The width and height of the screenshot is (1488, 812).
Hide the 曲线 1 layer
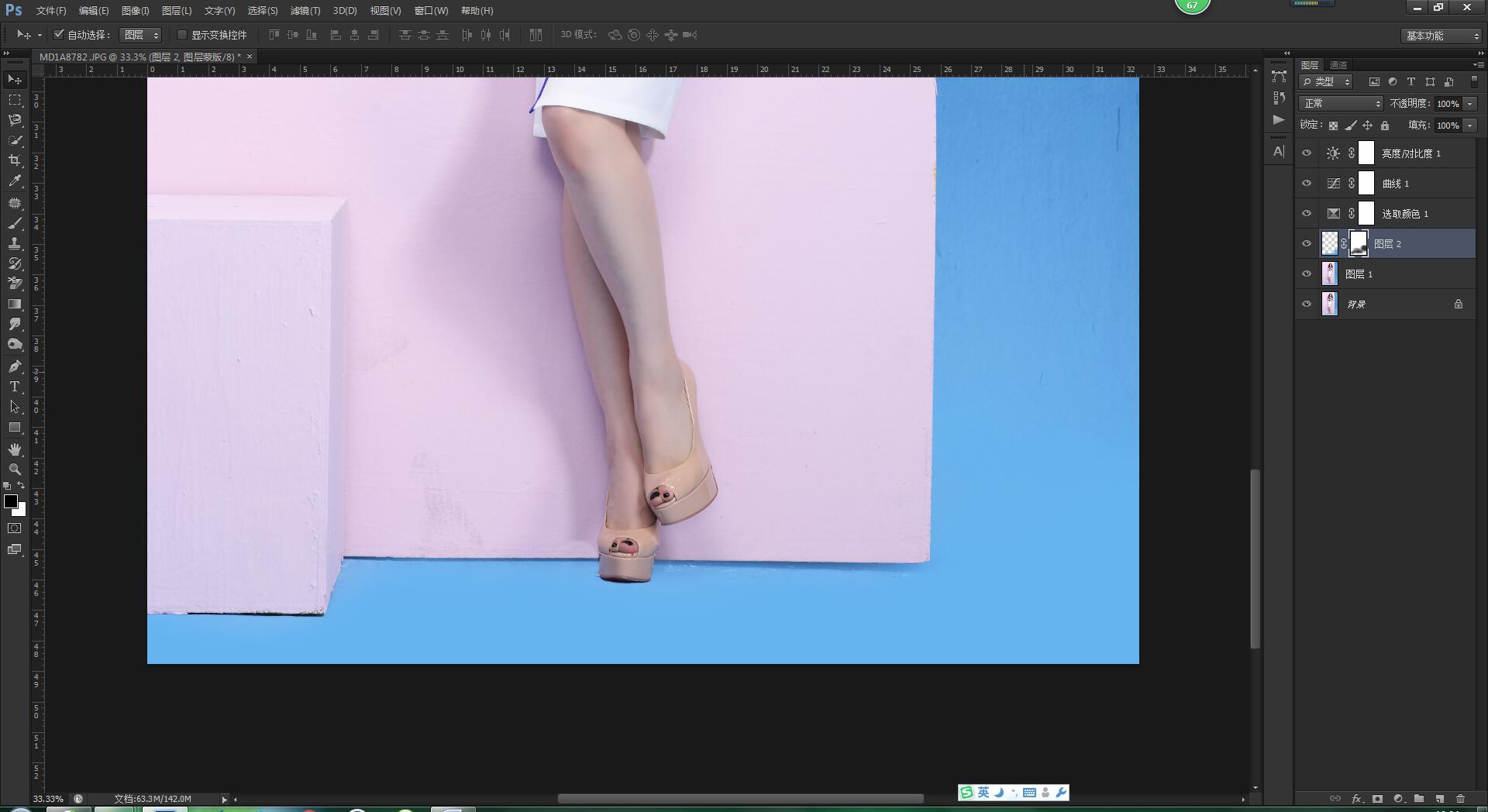1307,184
